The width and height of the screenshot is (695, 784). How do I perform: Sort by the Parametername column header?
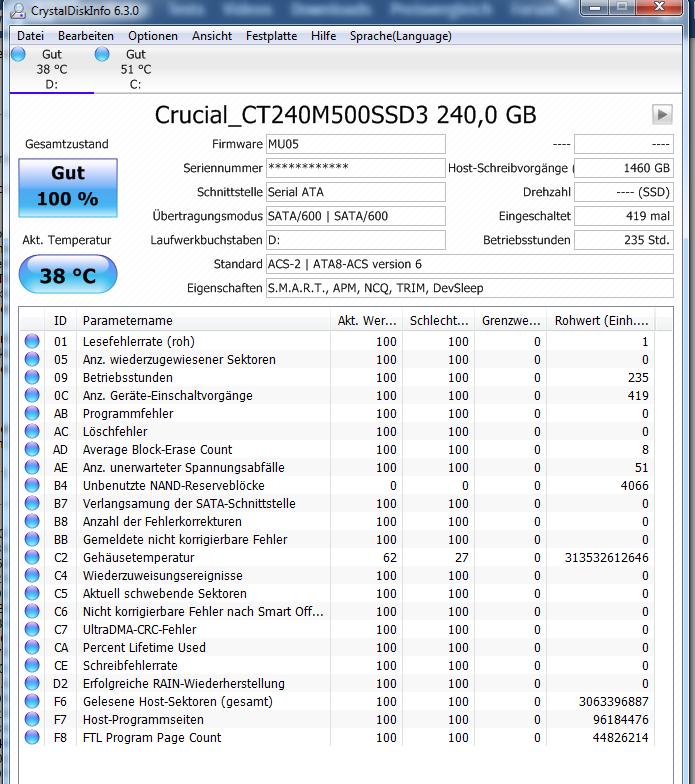pyautogui.click(x=203, y=320)
